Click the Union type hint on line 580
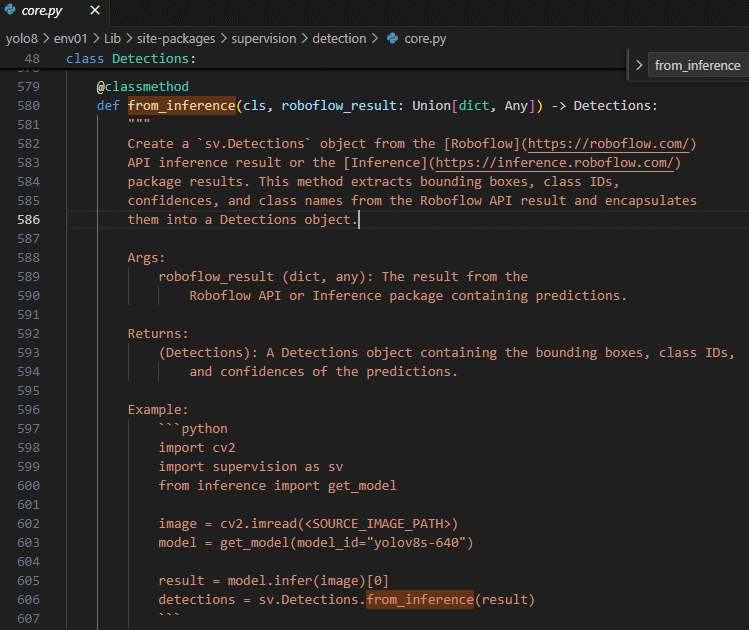 pos(431,106)
